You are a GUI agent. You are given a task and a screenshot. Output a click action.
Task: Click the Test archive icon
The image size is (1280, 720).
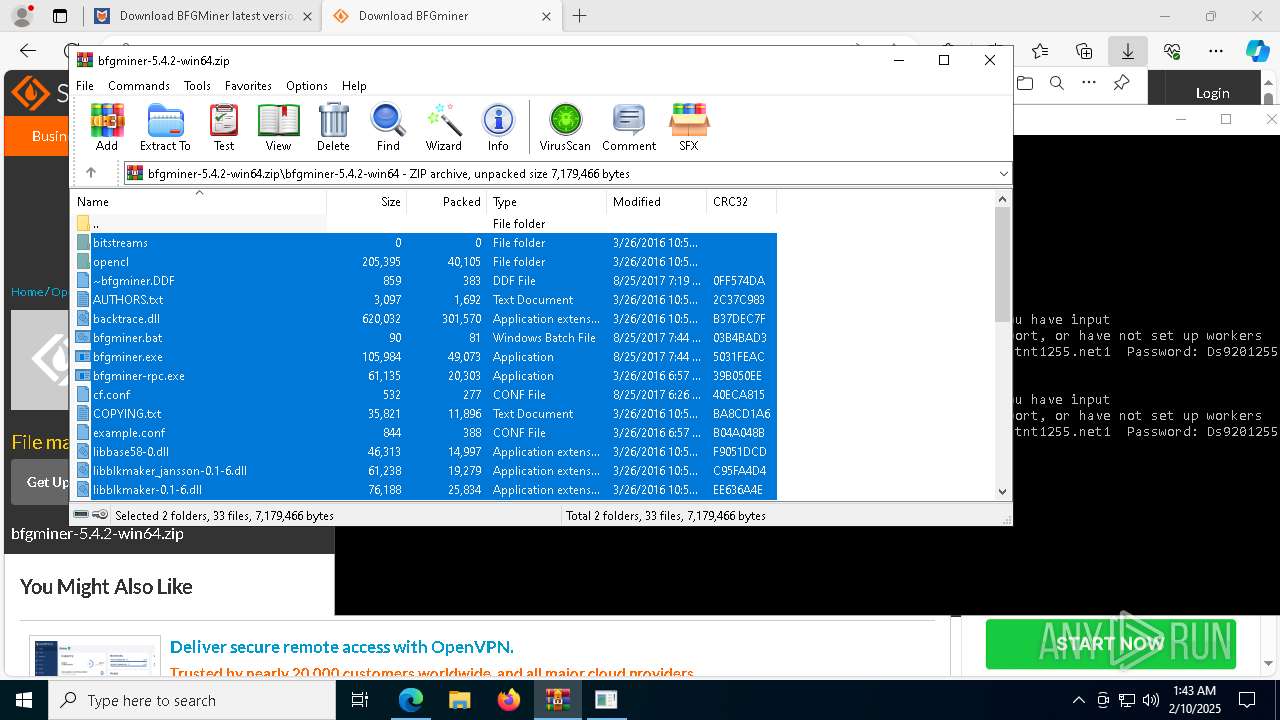coord(224,127)
